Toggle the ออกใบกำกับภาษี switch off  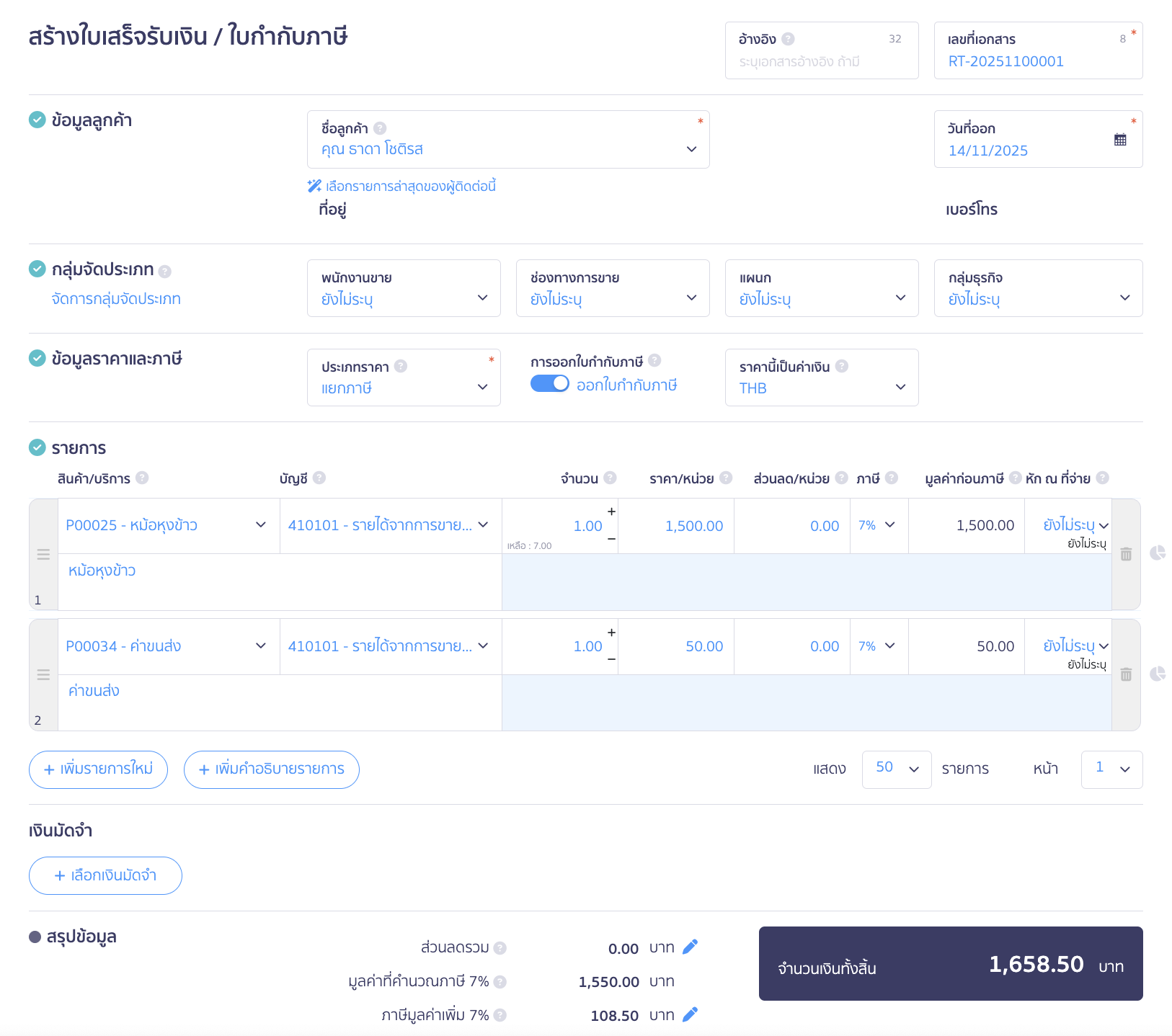[549, 384]
